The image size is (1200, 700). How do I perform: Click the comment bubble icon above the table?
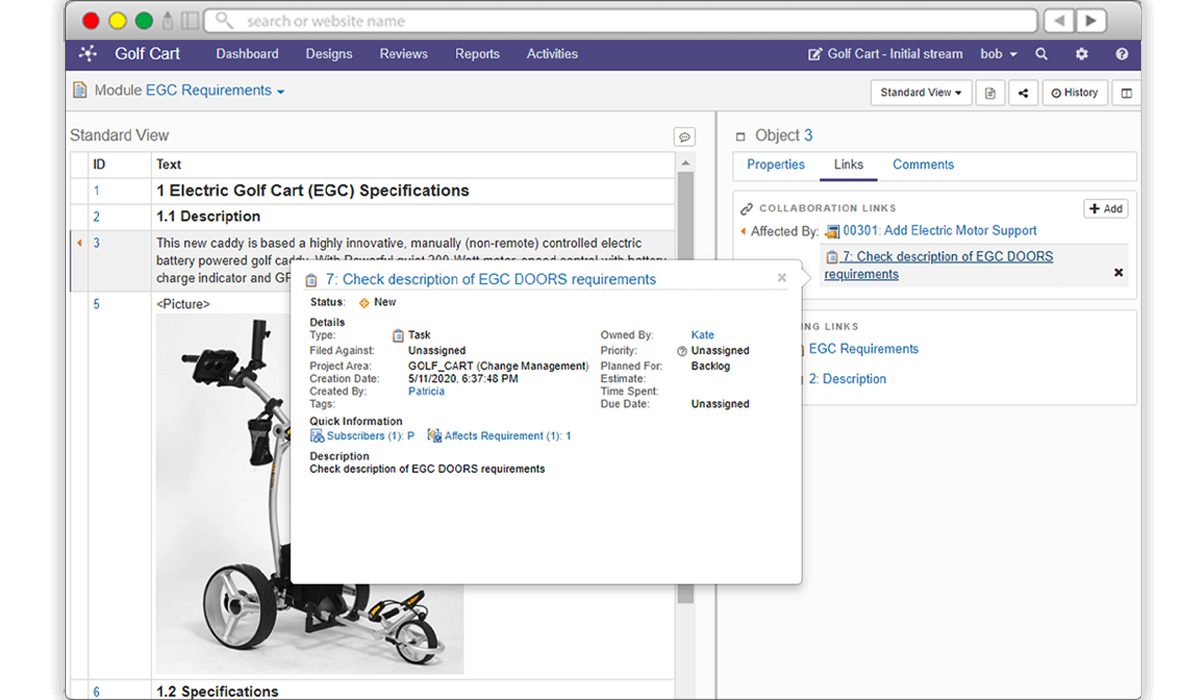685,137
